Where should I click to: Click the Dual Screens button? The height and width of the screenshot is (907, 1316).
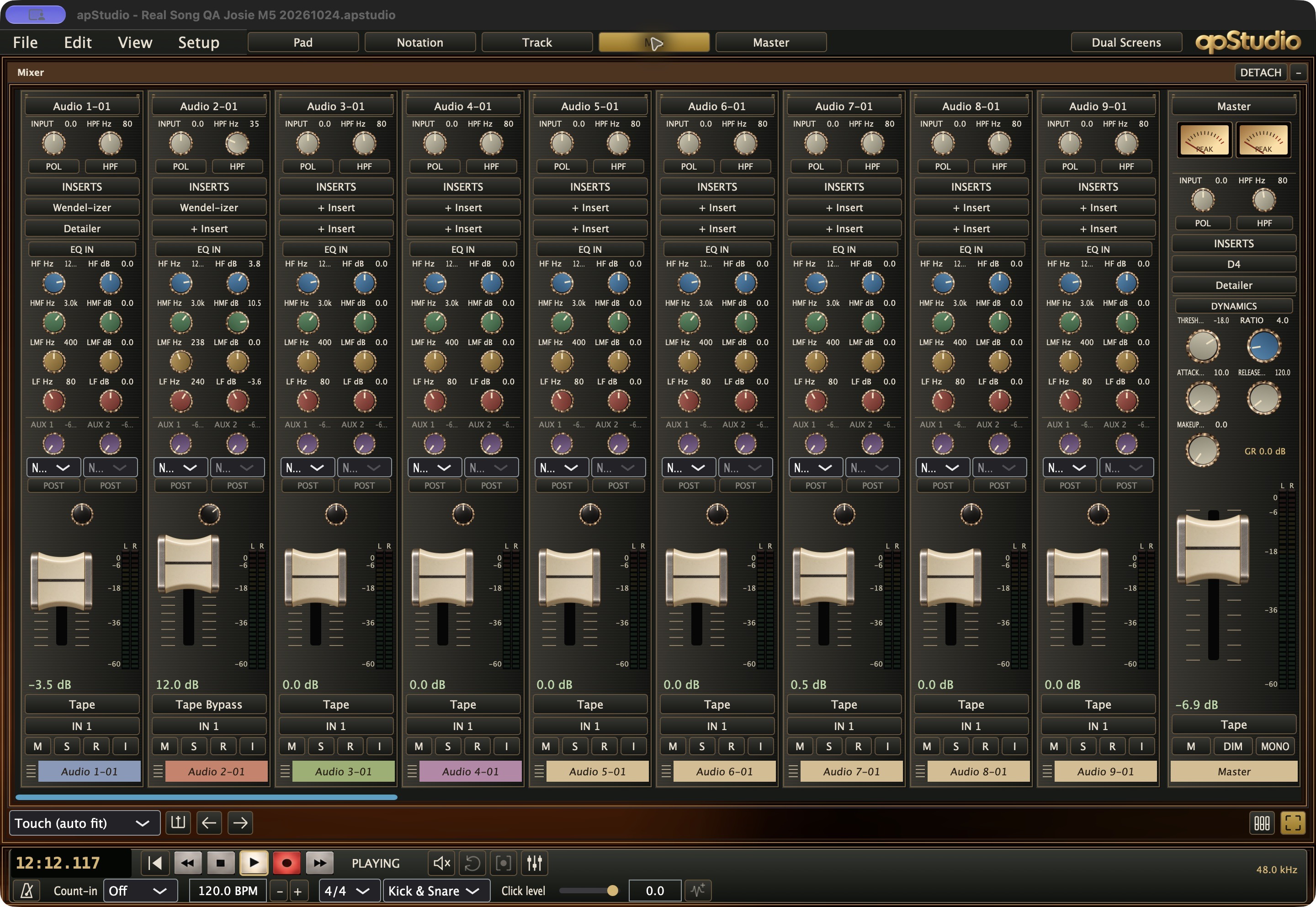click(1126, 43)
